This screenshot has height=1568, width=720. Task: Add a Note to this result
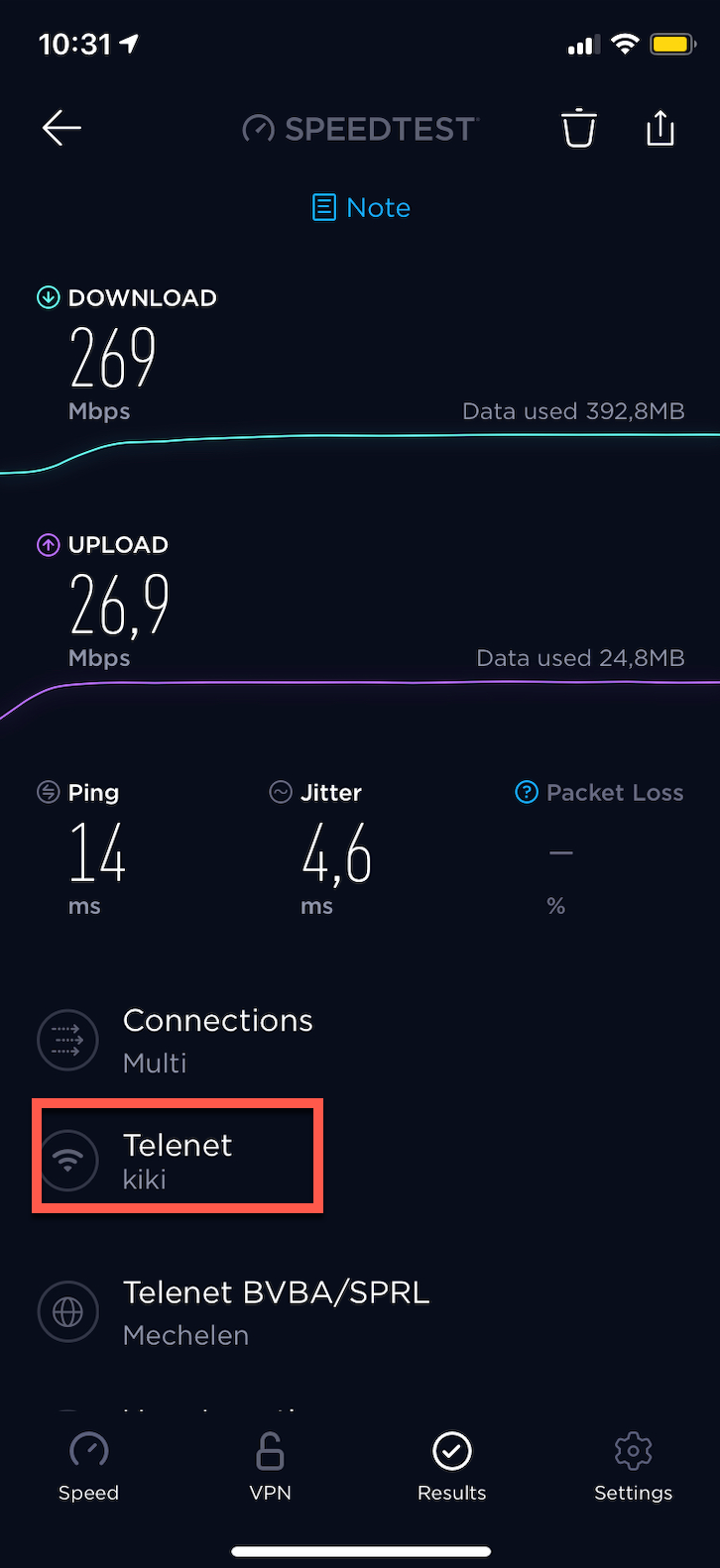(x=361, y=208)
